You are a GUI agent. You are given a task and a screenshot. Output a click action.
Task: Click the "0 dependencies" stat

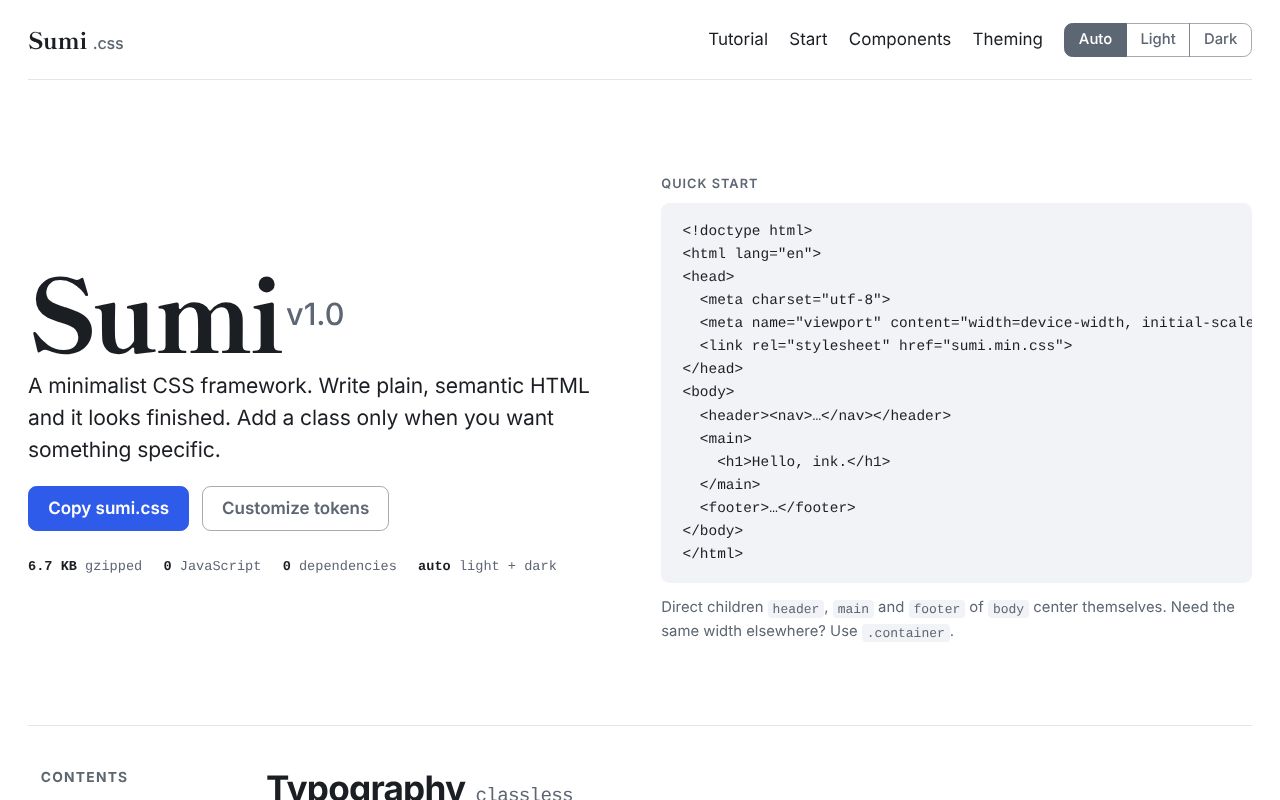coord(339,566)
